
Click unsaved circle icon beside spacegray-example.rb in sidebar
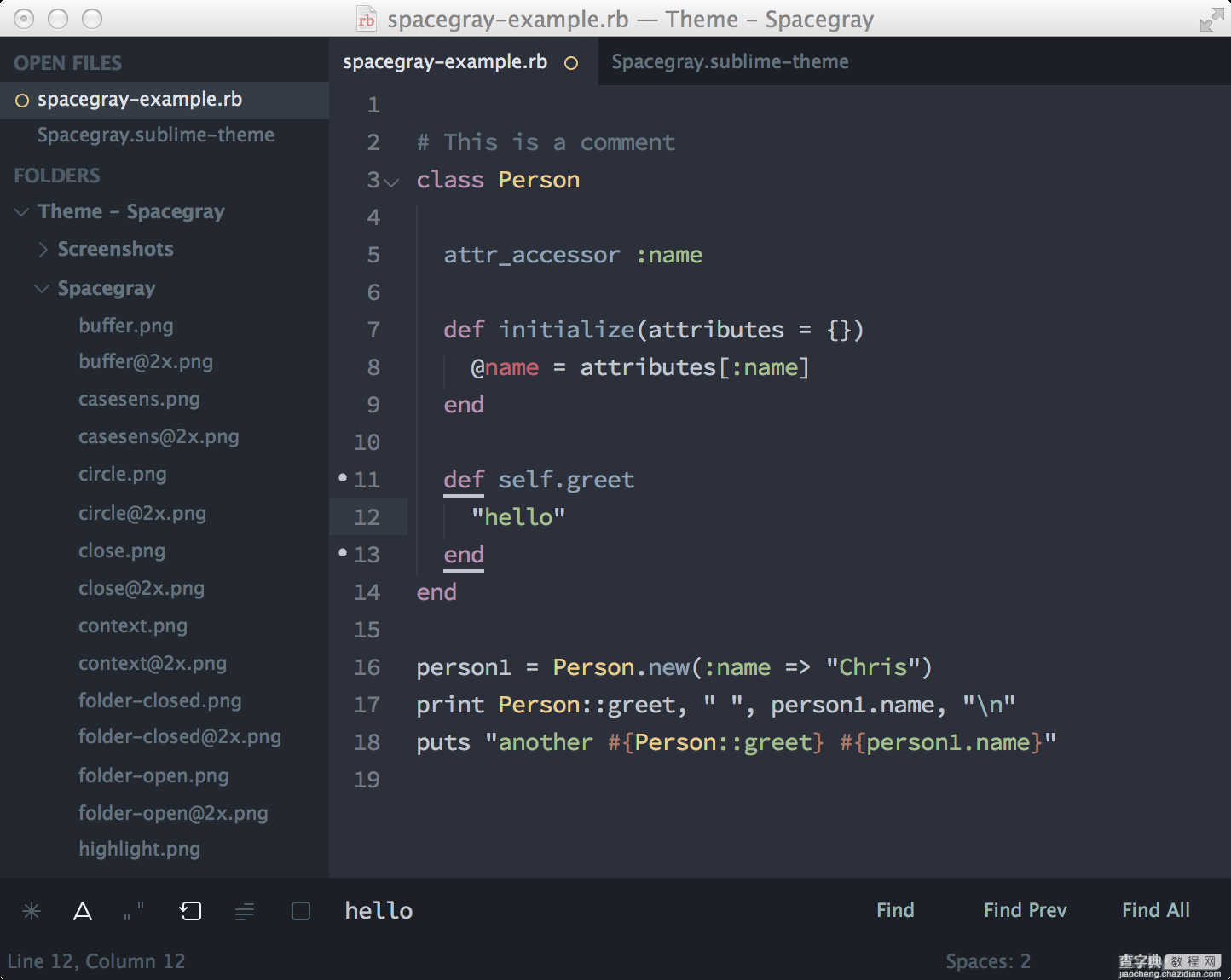pyautogui.click(x=22, y=101)
